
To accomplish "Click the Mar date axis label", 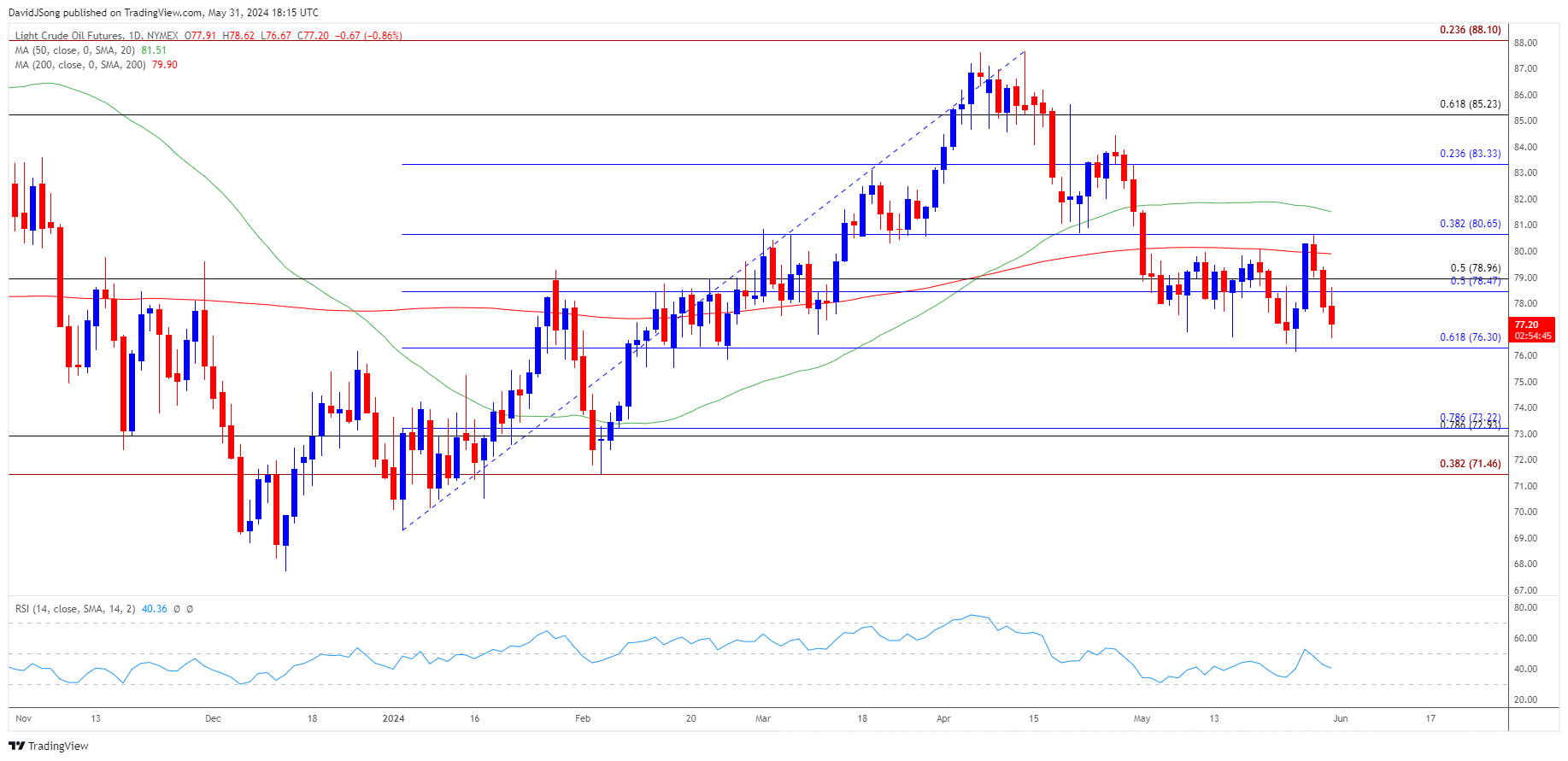I will coord(763,718).
